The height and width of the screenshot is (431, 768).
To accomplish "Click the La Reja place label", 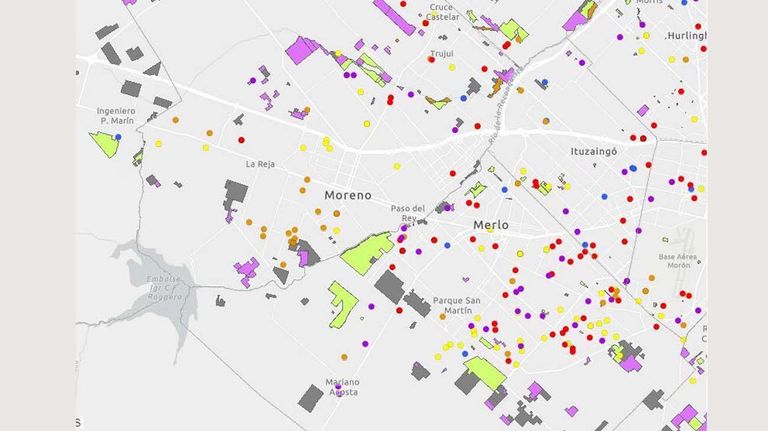I will point(260,164).
